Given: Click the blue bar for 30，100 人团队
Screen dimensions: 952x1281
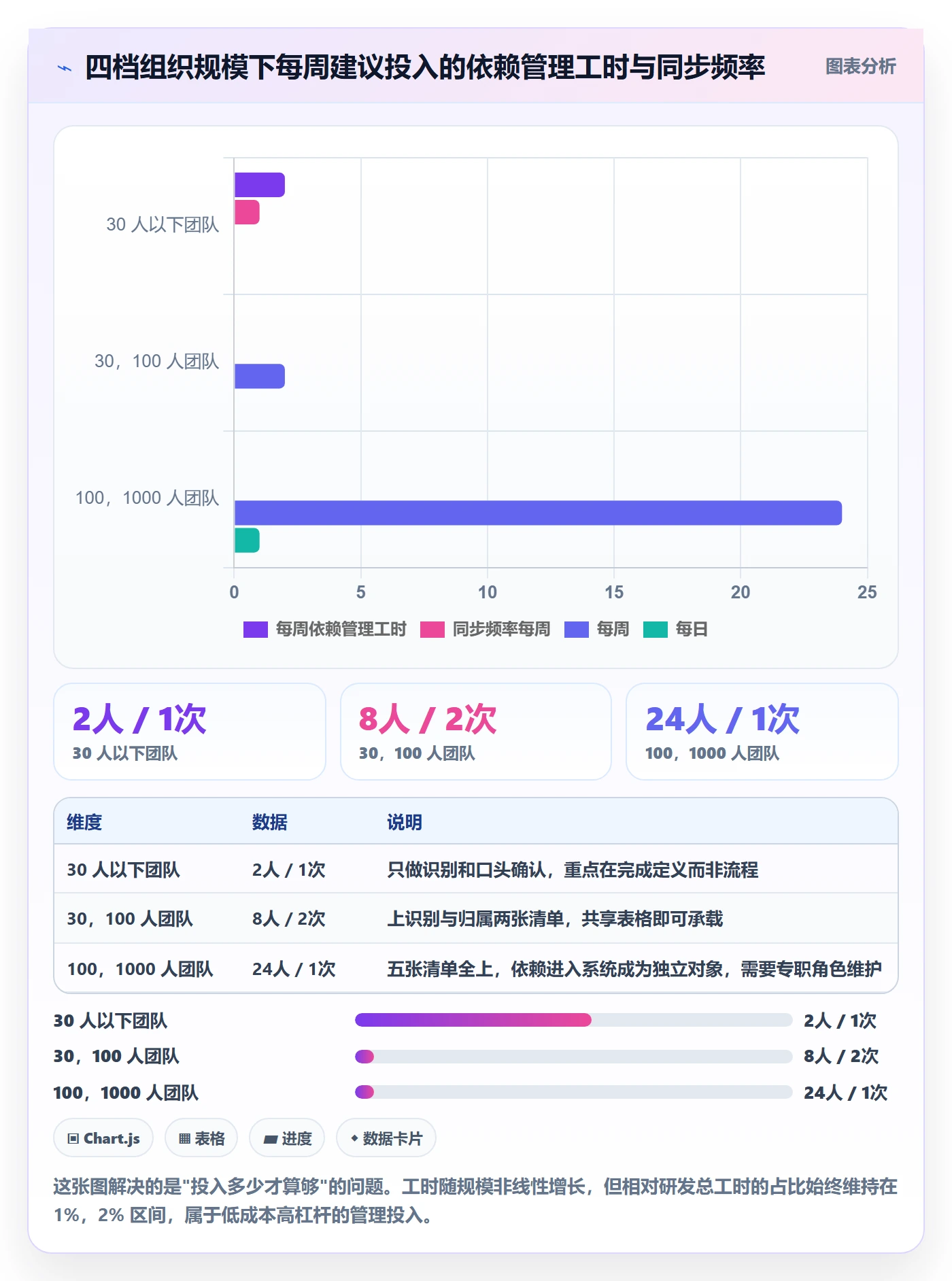Looking at the screenshot, I should [x=260, y=376].
